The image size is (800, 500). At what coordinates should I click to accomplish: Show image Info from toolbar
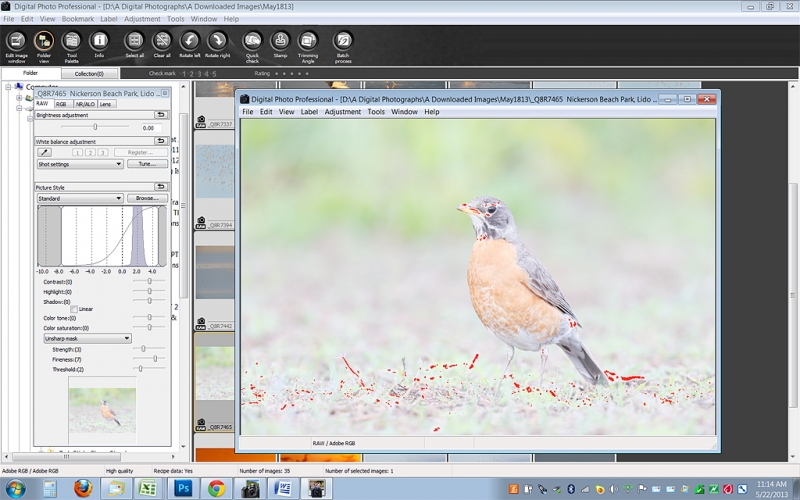[x=99, y=45]
